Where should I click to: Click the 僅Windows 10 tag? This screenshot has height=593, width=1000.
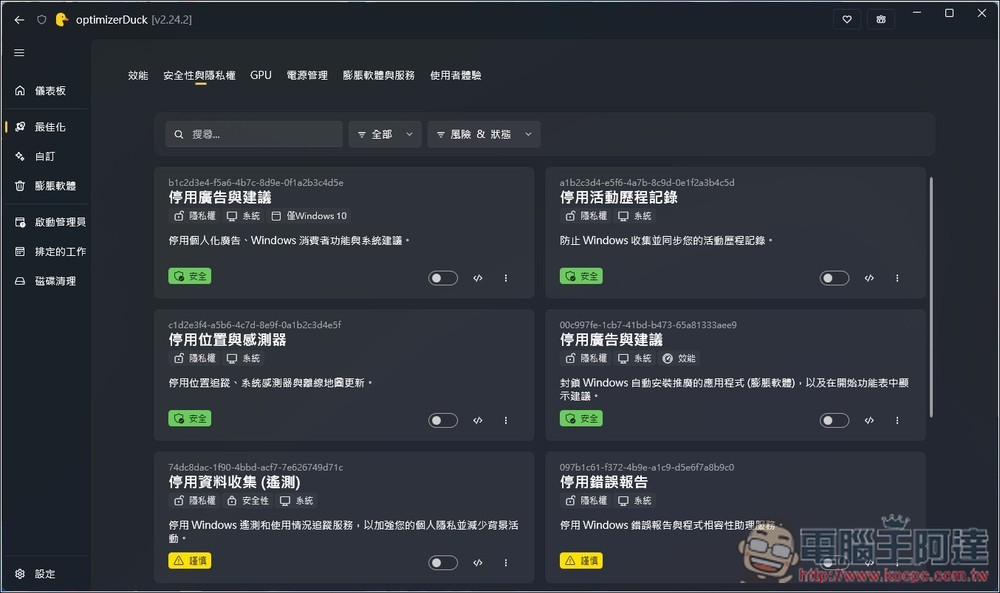[x=310, y=216]
